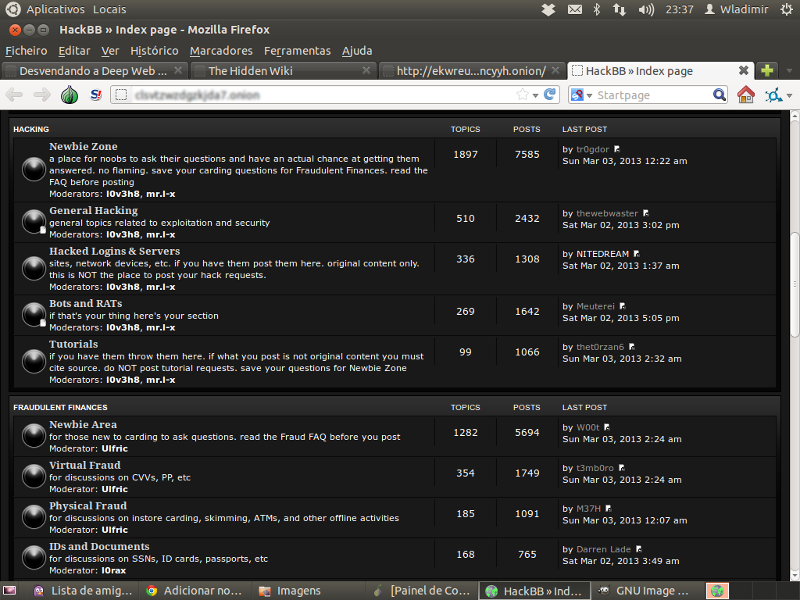
Task: Click the Forward arrow button
Action: pyautogui.click(x=42, y=94)
